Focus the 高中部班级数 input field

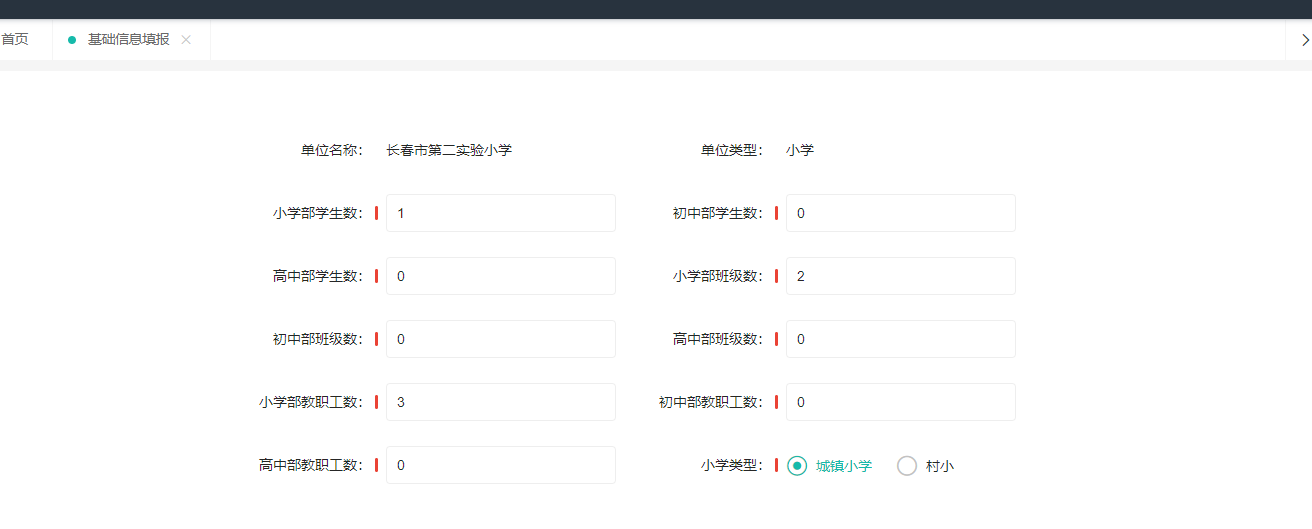coord(901,339)
